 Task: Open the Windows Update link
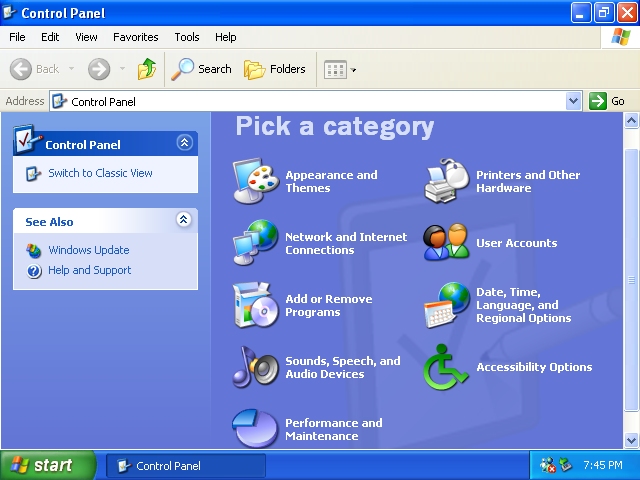(x=89, y=250)
